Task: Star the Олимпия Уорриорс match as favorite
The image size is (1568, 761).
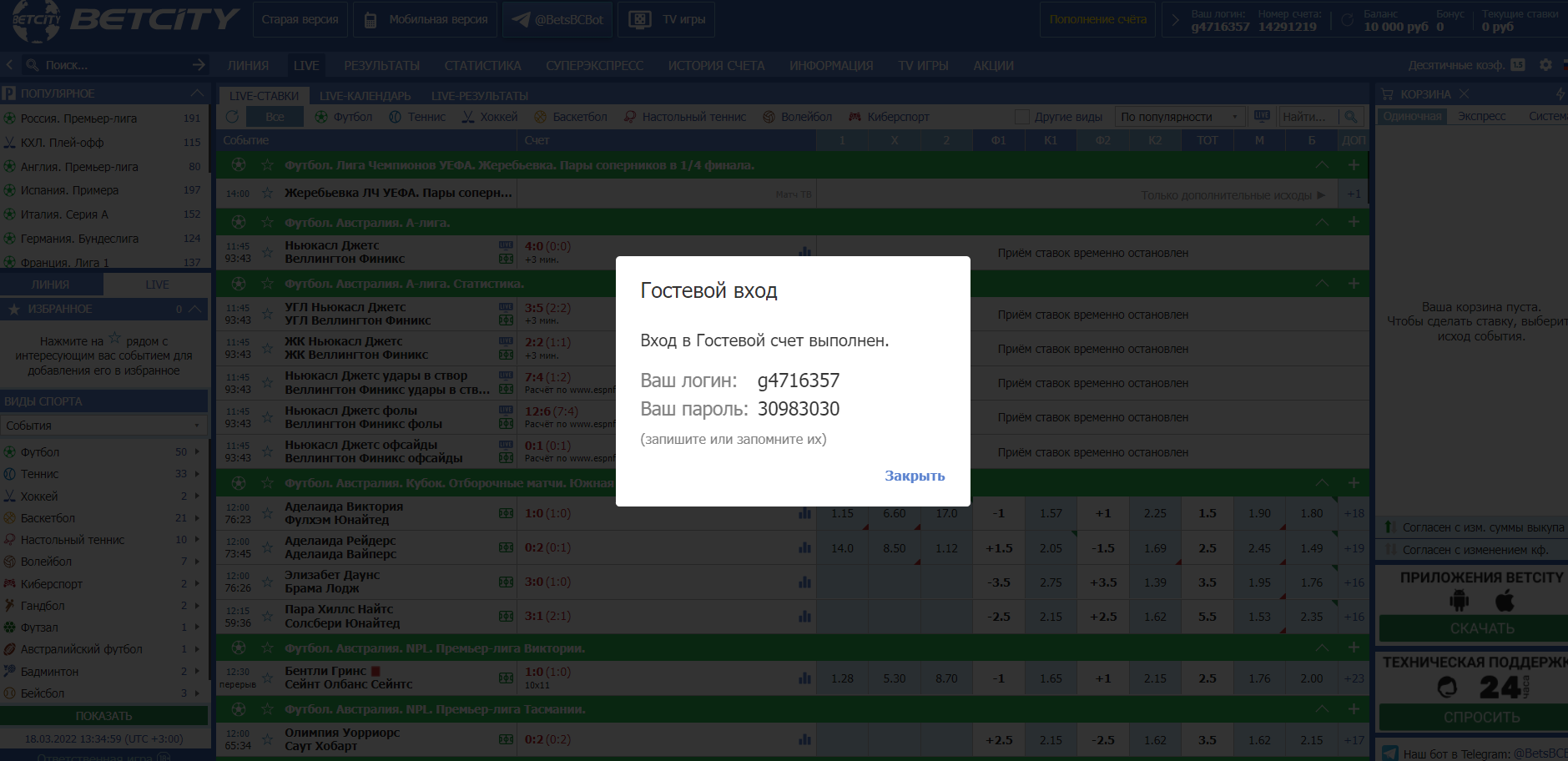Action: 267,739
